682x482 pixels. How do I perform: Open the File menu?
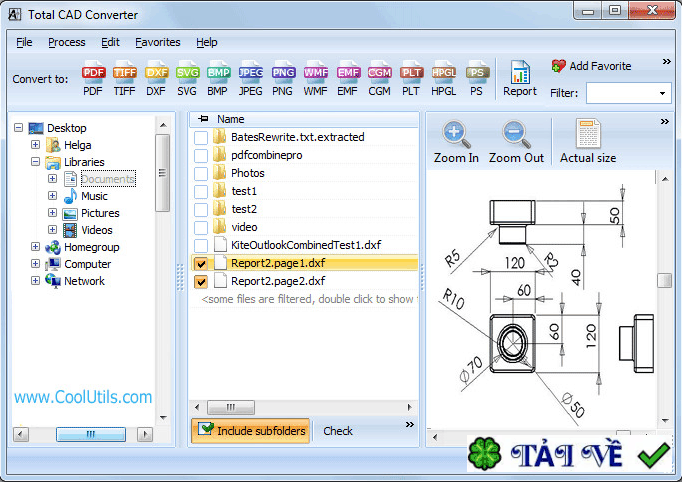click(24, 42)
